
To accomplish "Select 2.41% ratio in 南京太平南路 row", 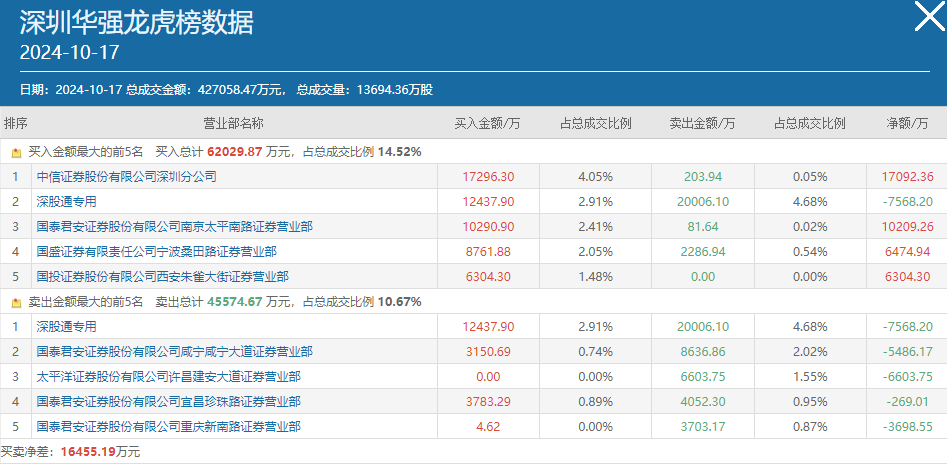I will [x=595, y=228].
